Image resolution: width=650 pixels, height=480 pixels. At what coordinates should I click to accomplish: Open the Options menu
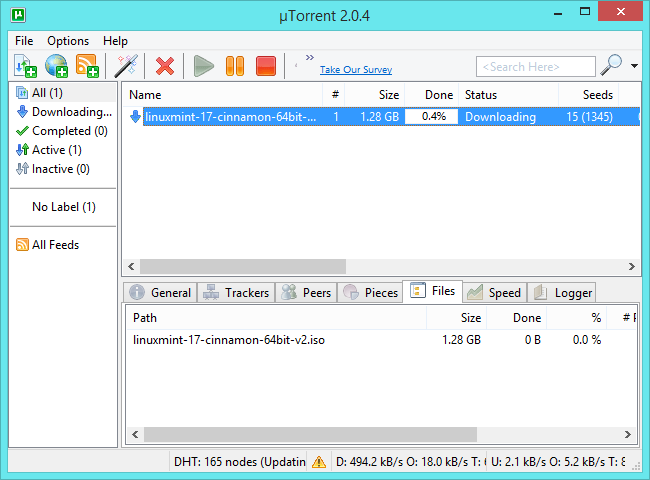(x=68, y=41)
